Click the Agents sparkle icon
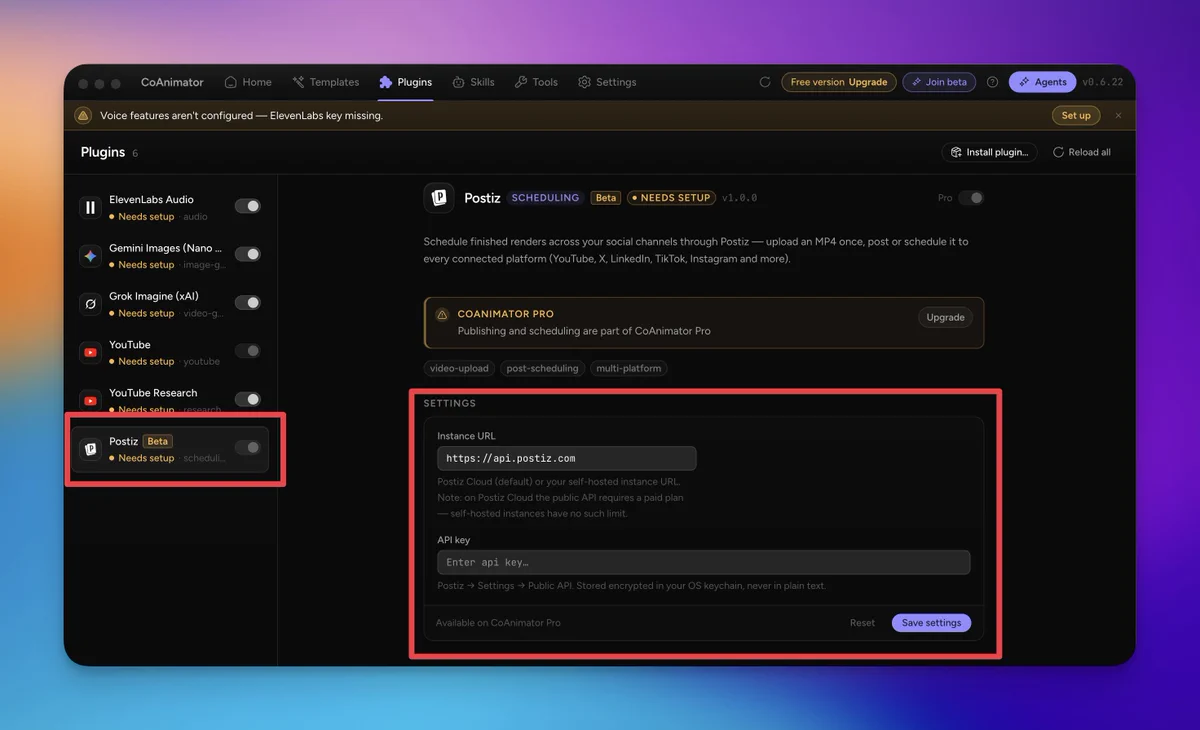The height and width of the screenshot is (730, 1200). (x=1024, y=82)
